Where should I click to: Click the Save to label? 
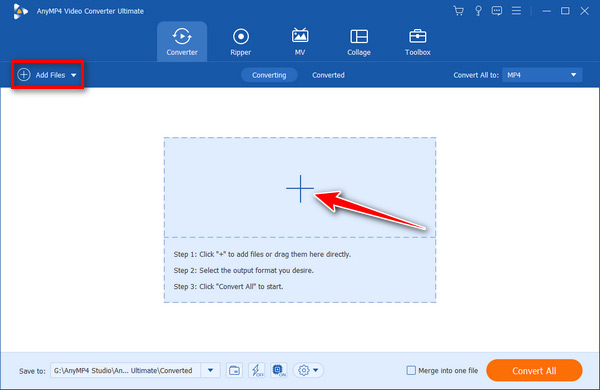32,371
